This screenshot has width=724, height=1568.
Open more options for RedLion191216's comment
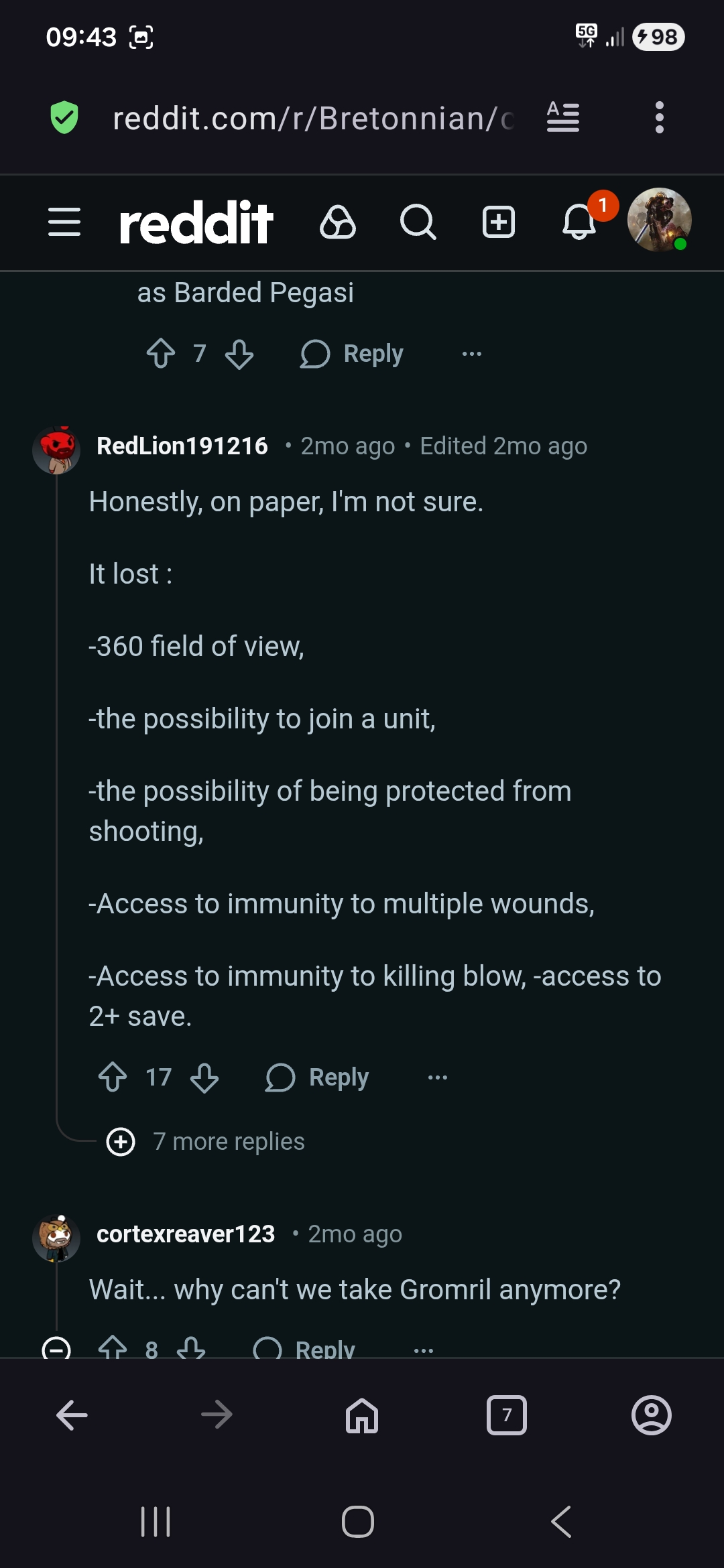click(437, 1077)
